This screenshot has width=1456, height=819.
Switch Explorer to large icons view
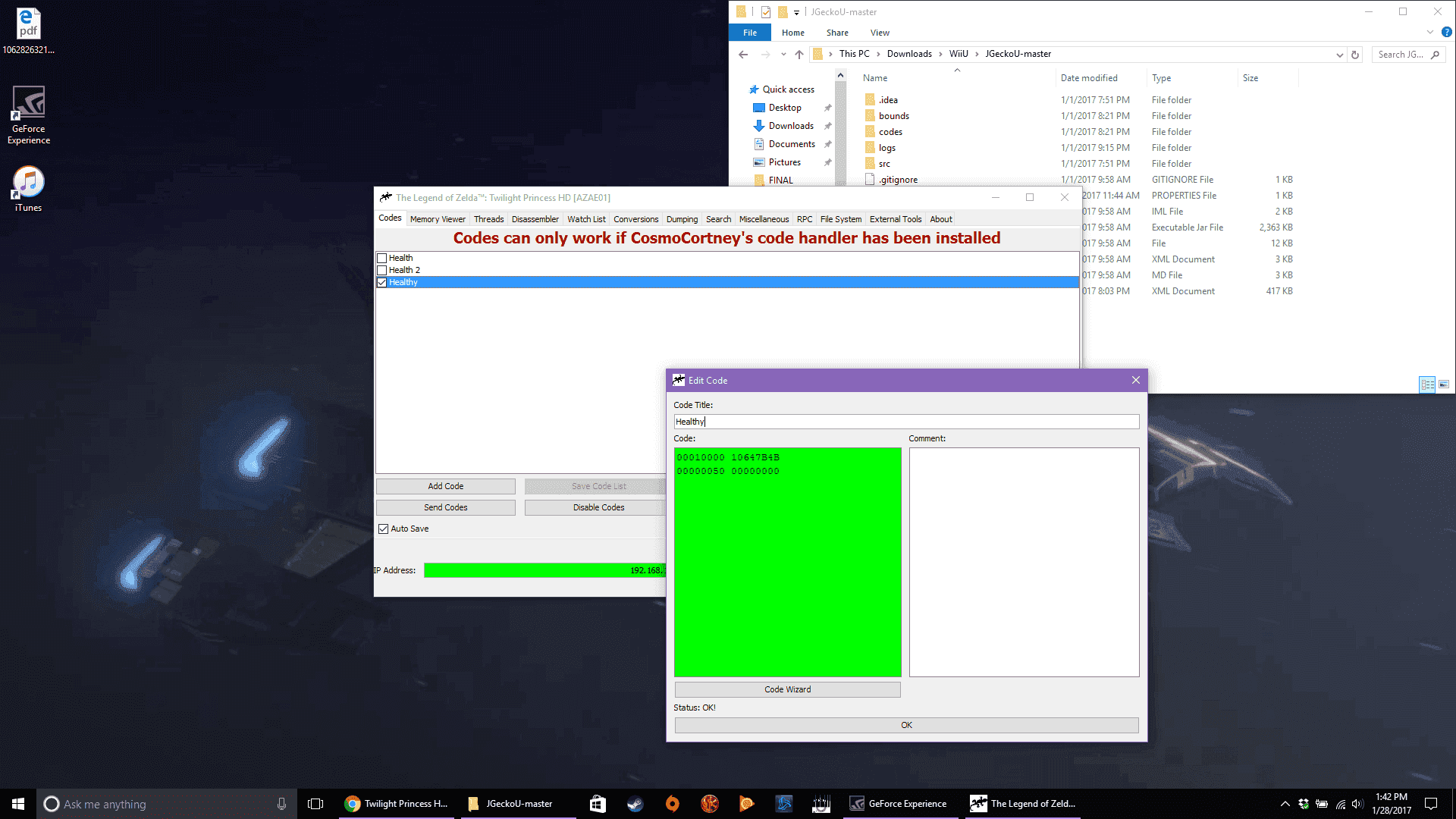click(1444, 384)
